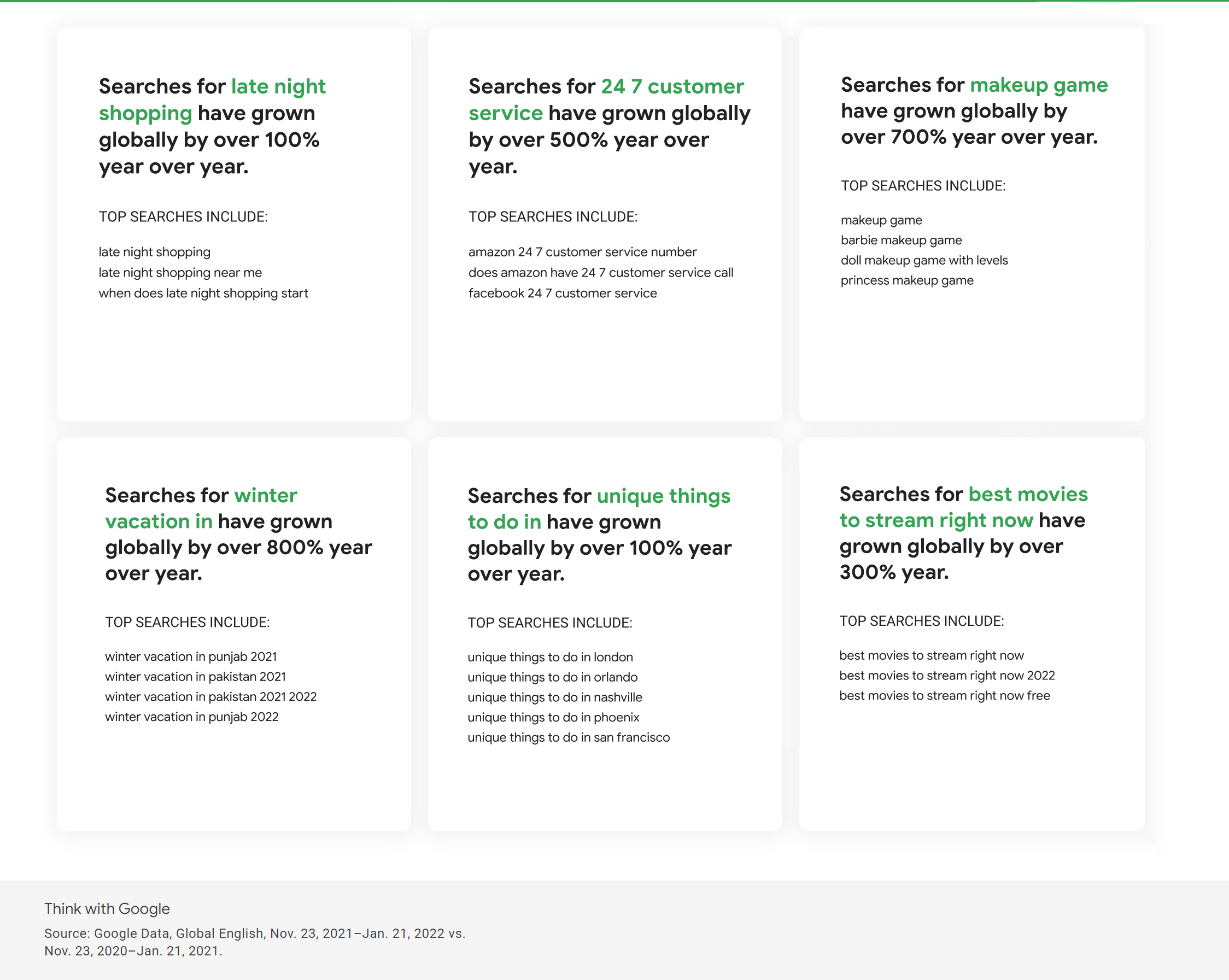Select 'best movies to stream right now free'

(x=945, y=695)
